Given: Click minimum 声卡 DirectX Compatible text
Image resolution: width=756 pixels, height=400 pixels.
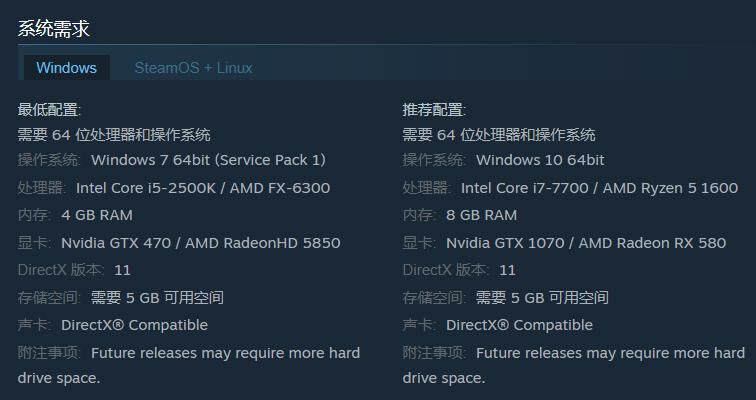Looking at the screenshot, I should pyautogui.click(x=134, y=325).
